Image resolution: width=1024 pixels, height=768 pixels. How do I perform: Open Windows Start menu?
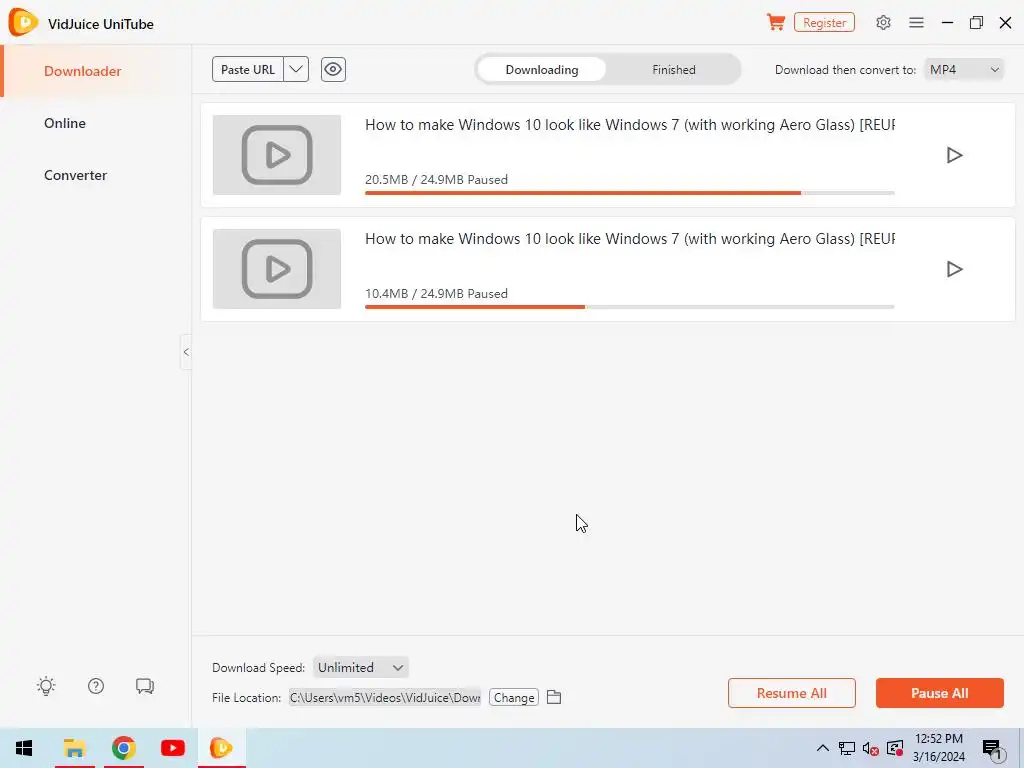pos(24,748)
